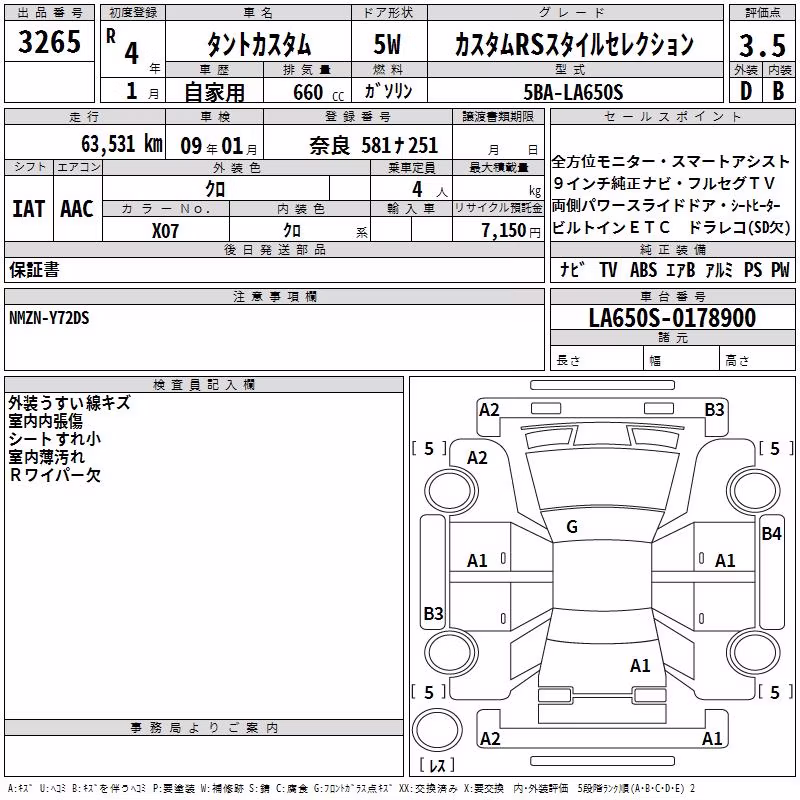The image size is (800, 800).
Task: Select "保証書" under 後日発送部品
Action: pyautogui.click(x=34, y=270)
